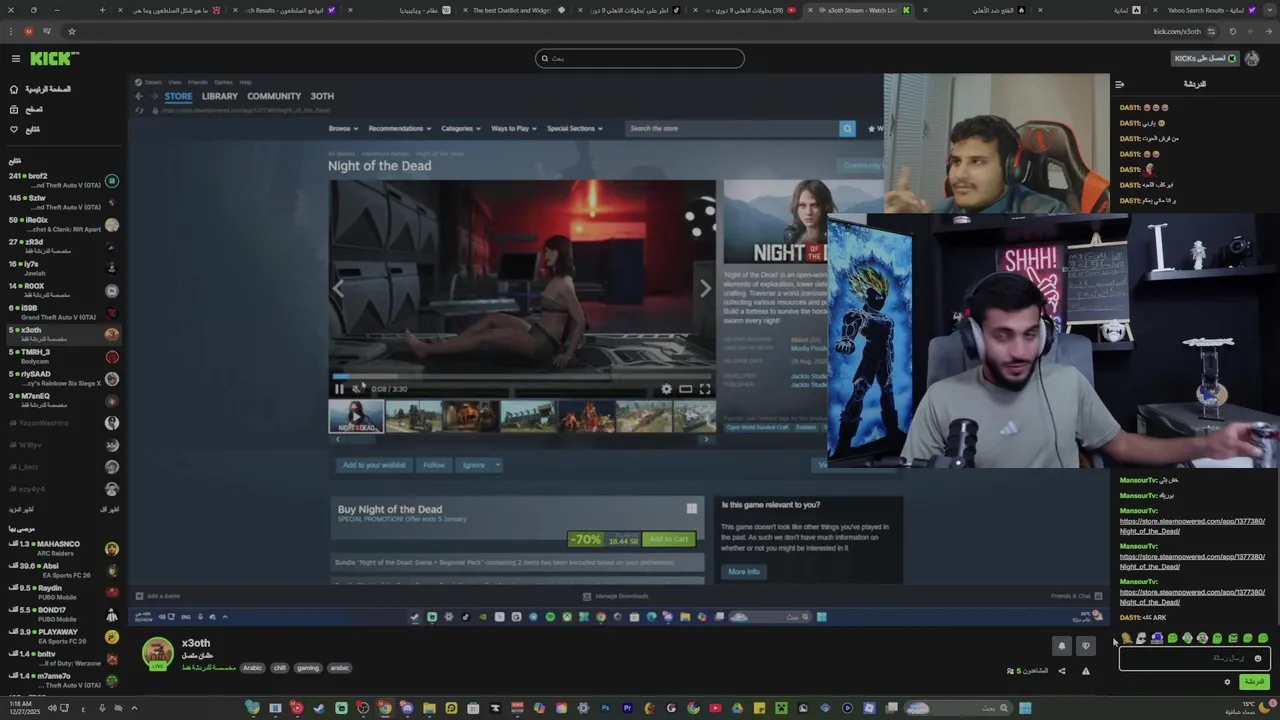The height and width of the screenshot is (720, 1280).
Task: Toggle stream notifications bell
Action: click(x=1062, y=646)
